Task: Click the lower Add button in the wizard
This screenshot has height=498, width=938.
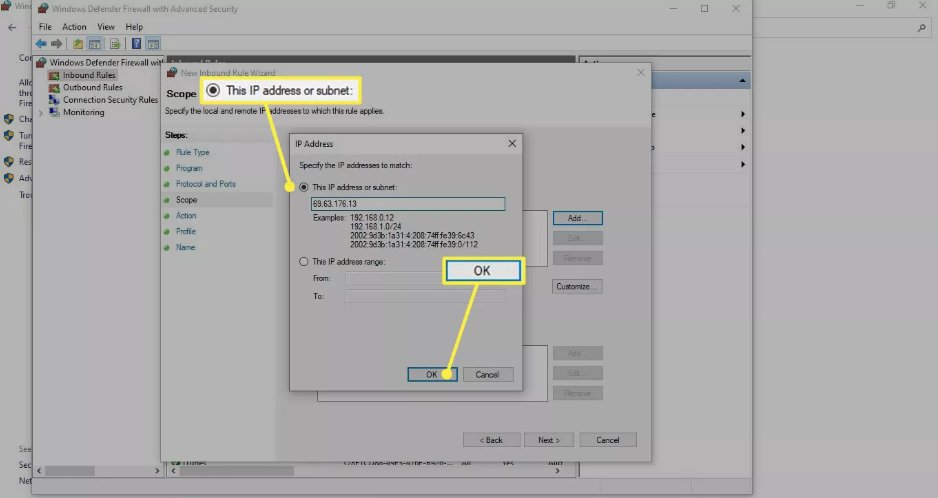Action: (577, 353)
